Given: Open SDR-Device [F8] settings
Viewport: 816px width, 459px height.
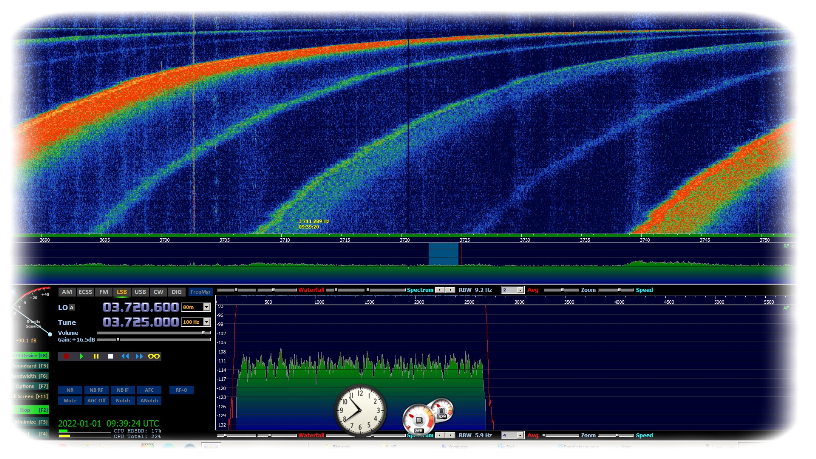Looking at the screenshot, I should 30,356.
